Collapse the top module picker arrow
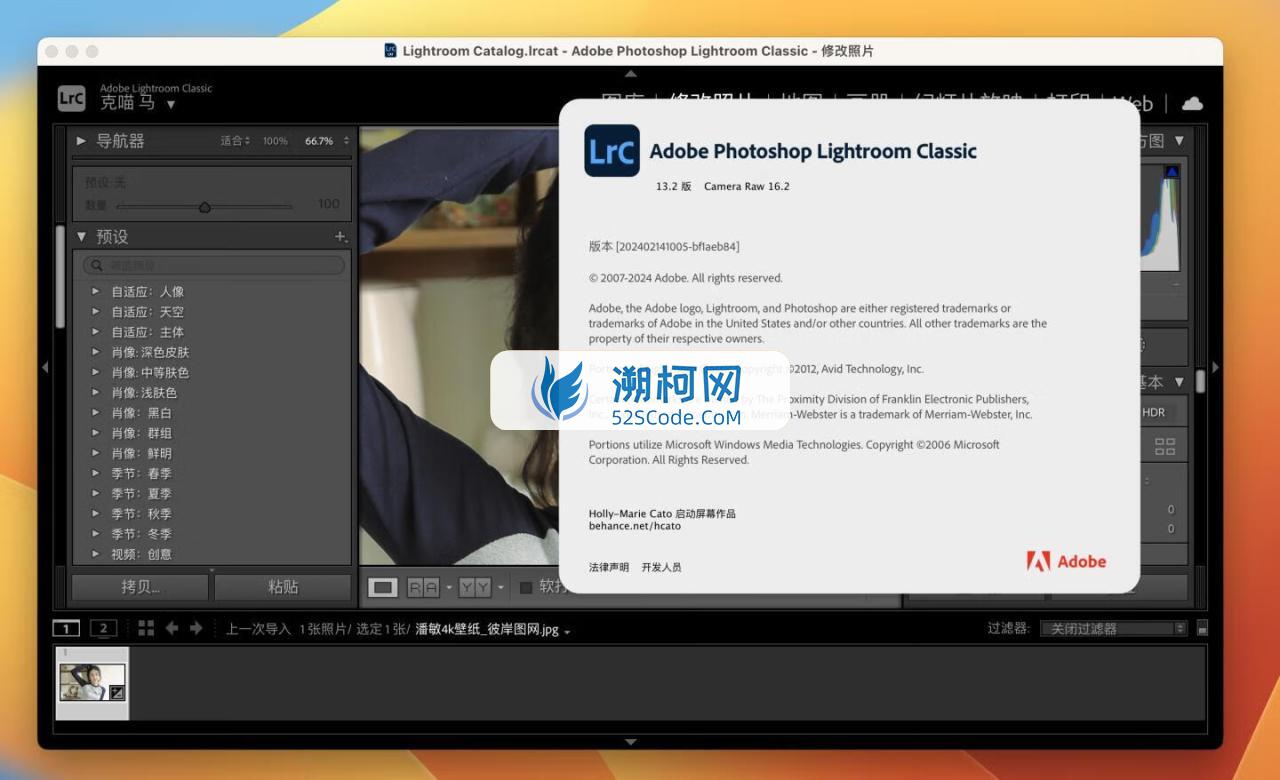Viewport: 1280px width, 780px height. [x=630, y=73]
